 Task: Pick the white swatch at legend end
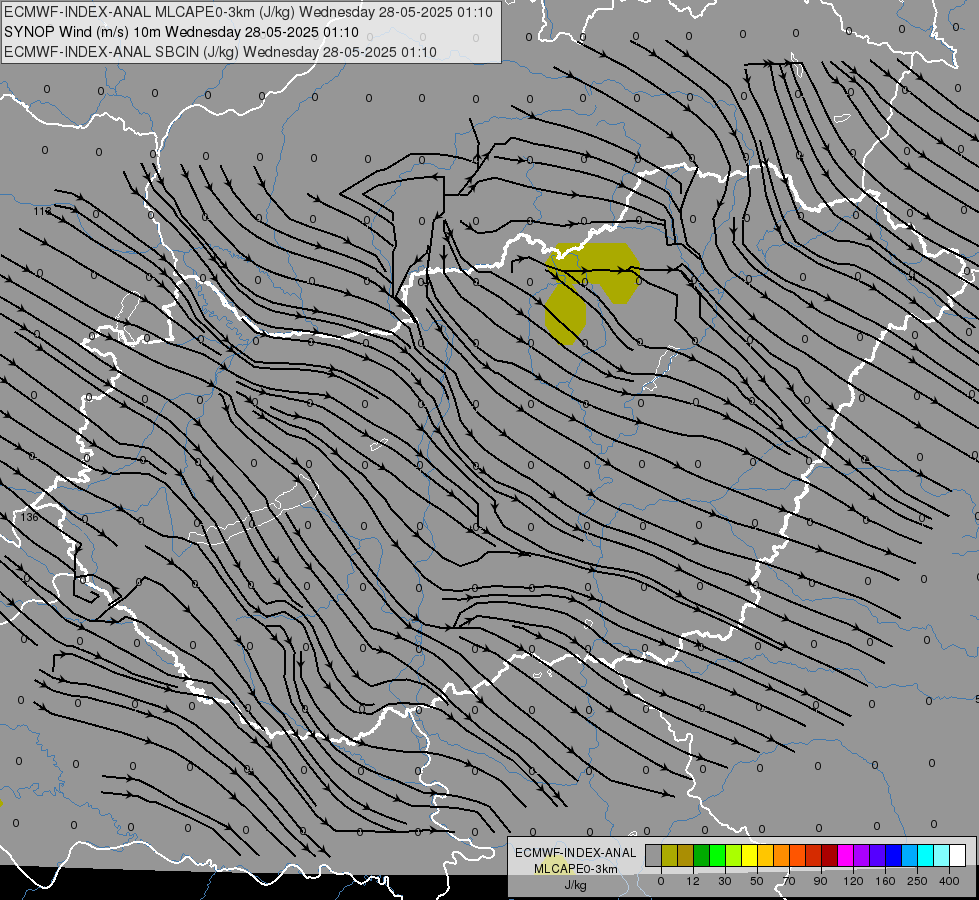coord(958,855)
